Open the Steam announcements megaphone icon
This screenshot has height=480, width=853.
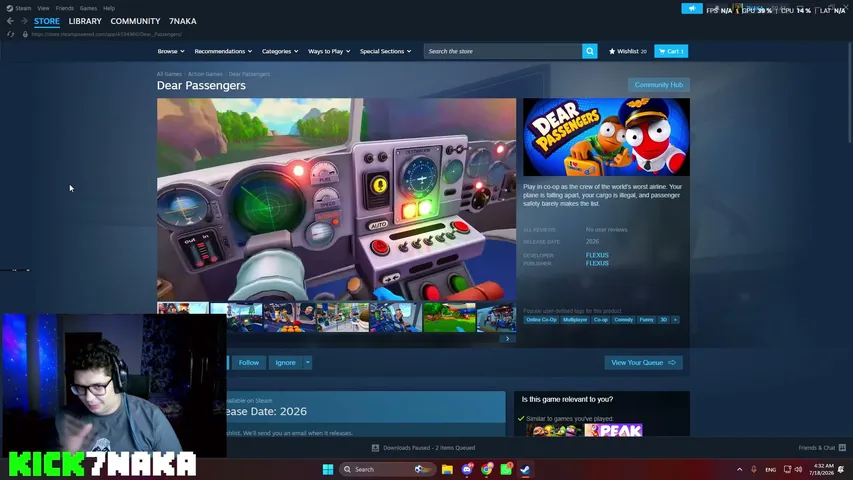(692, 9)
